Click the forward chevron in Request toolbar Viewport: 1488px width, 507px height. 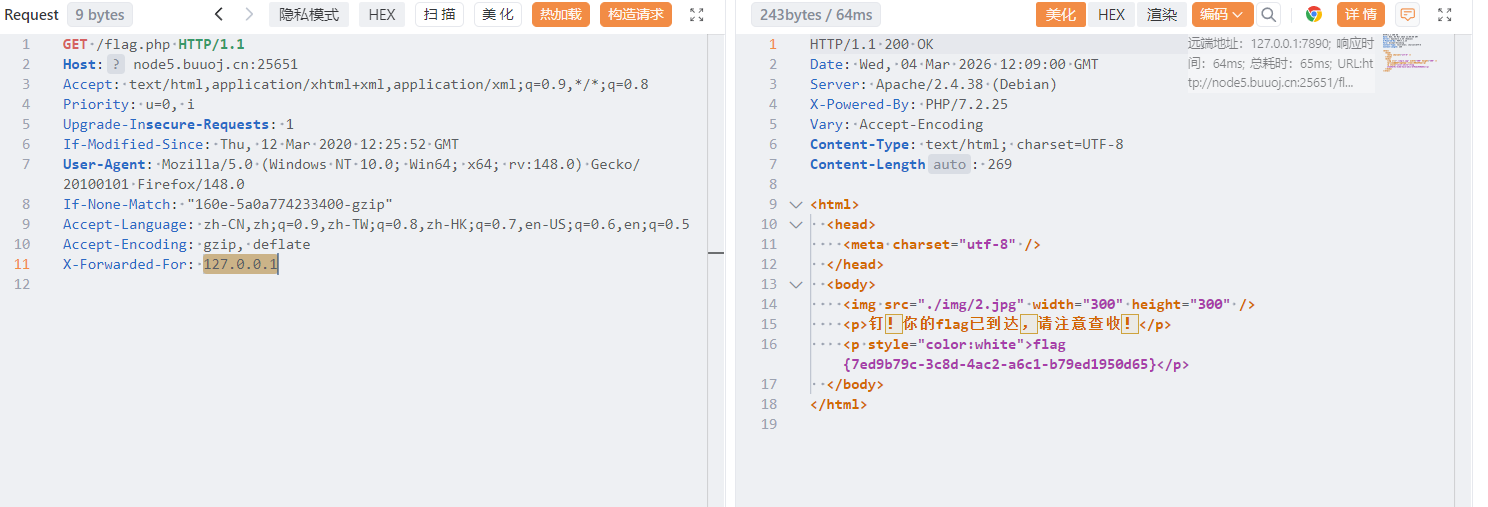click(x=250, y=15)
